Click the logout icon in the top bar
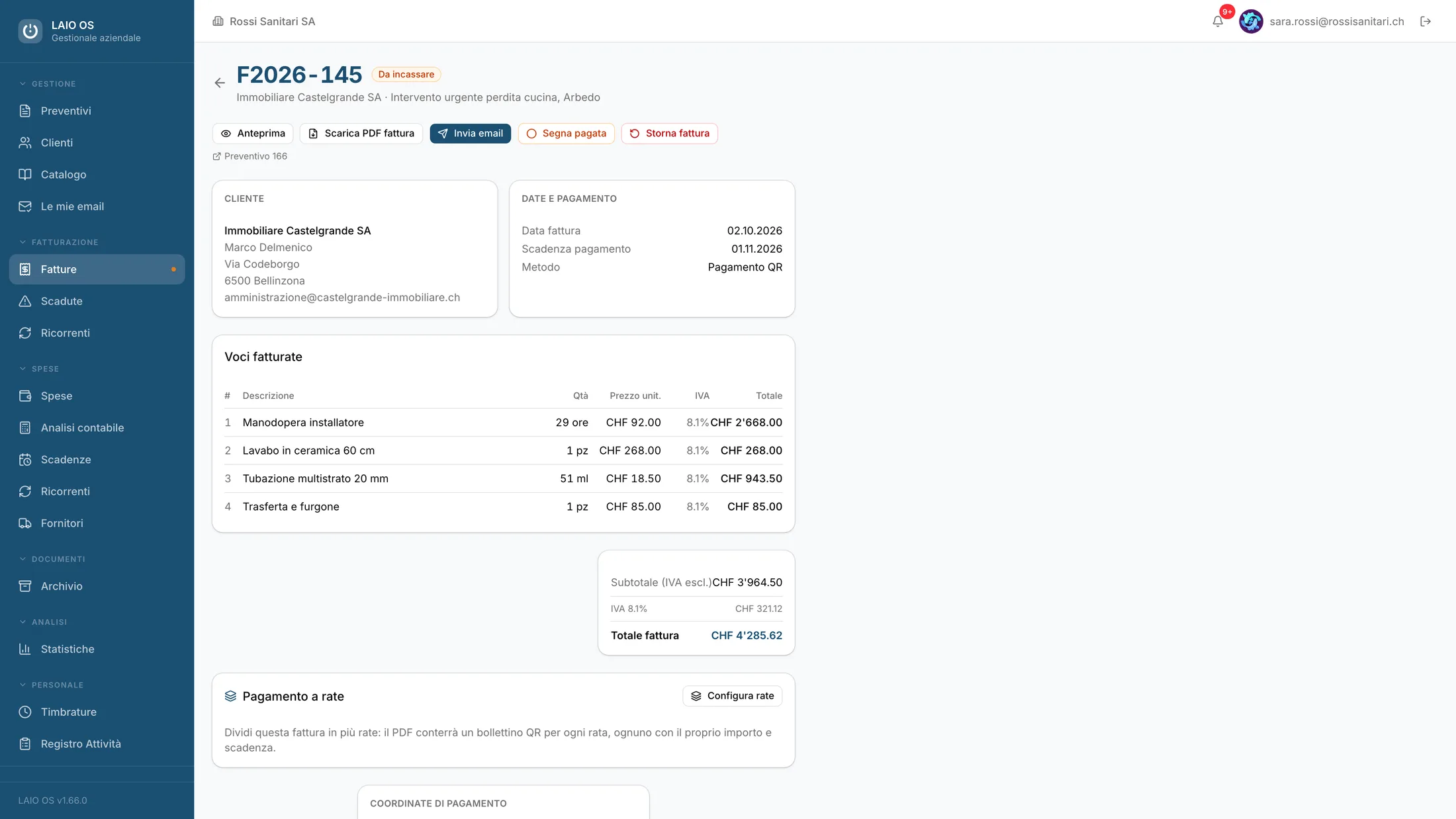The image size is (1456, 819). pyautogui.click(x=1426, y=21)
